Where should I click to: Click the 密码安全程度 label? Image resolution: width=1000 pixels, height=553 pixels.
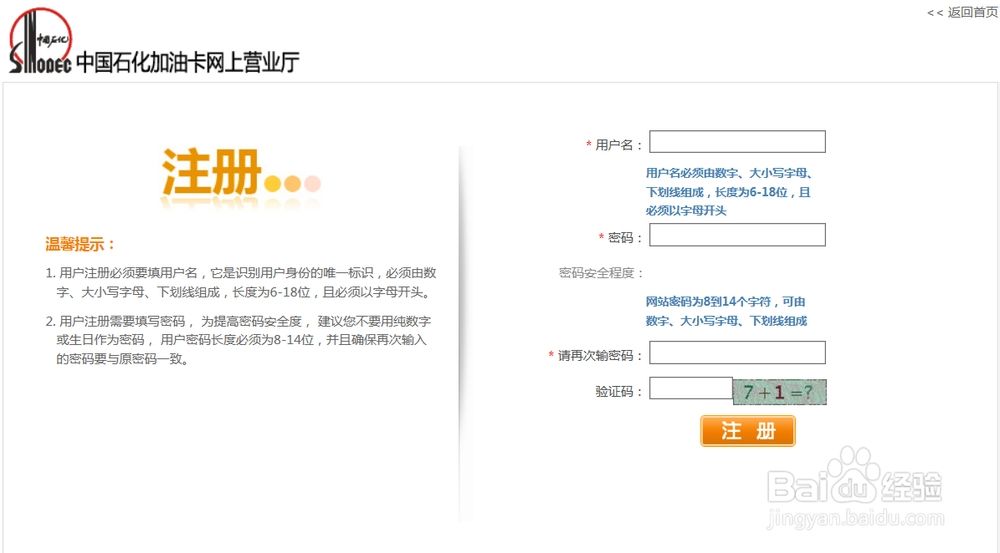tap(601, 273)
